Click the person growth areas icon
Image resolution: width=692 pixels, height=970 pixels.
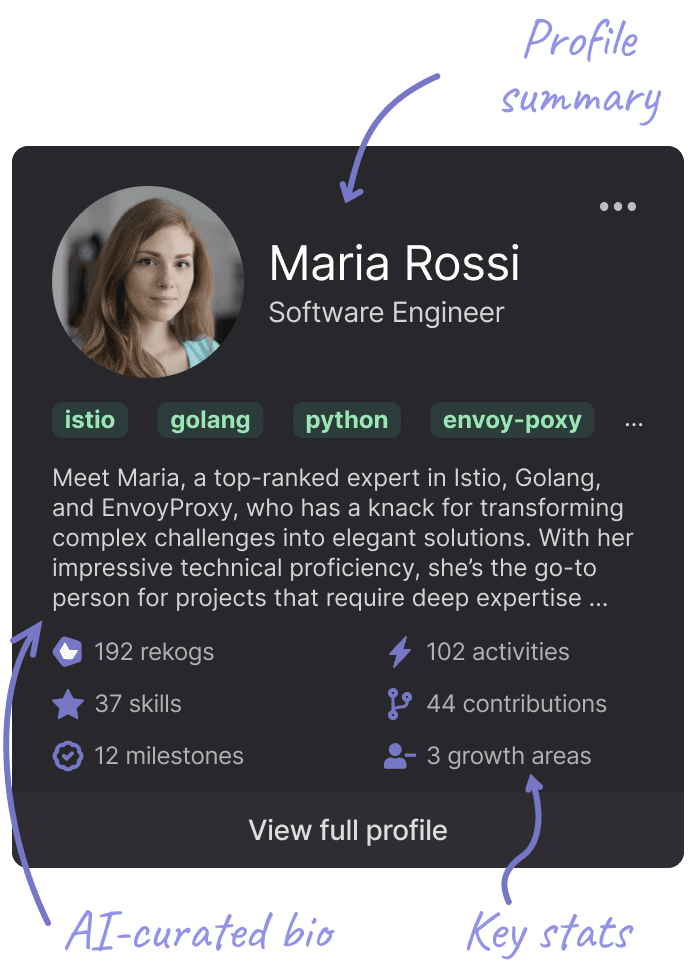pos(399,756)
